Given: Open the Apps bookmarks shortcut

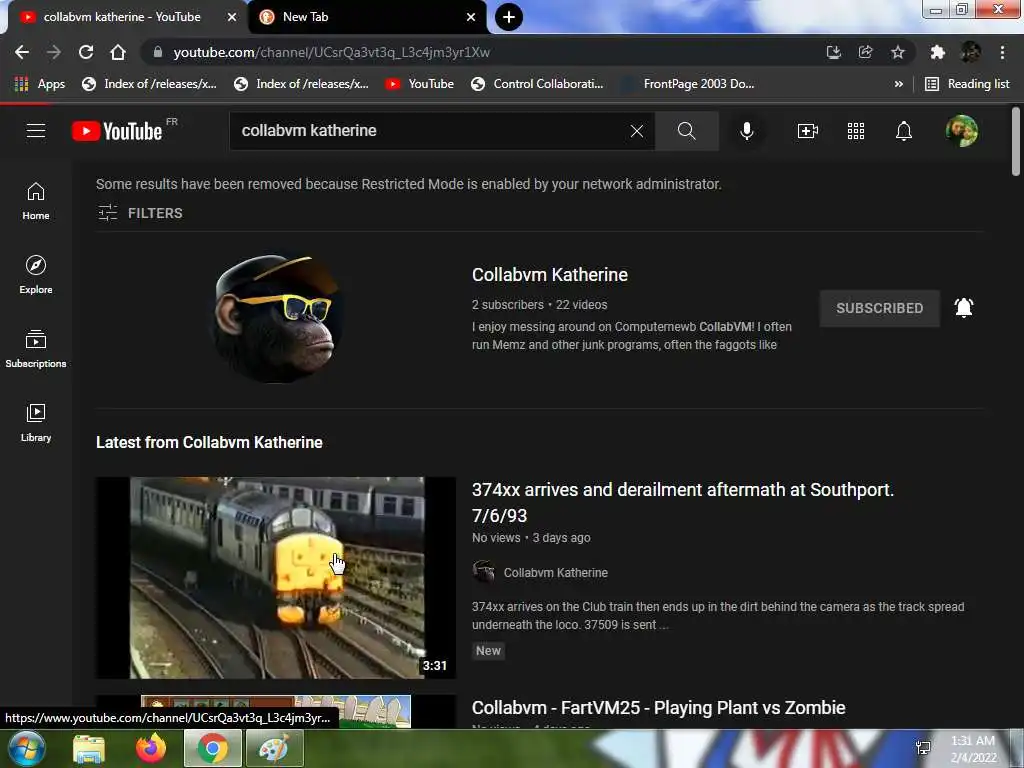Looking at the screenshot, I should [x=40, y=84].
